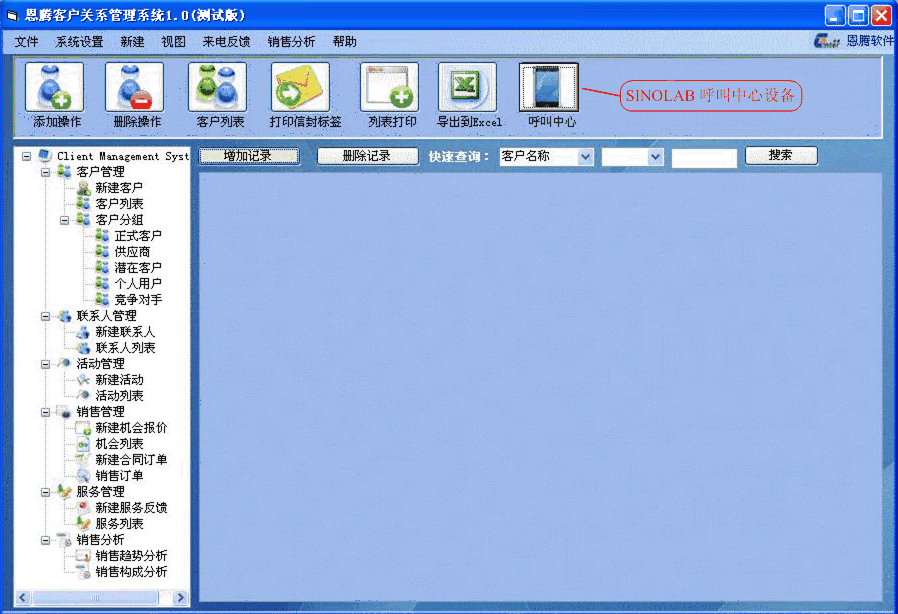Open the empty condition dropdown beside 客户名称
Viewport: 898px width, 614px height.
655,156
